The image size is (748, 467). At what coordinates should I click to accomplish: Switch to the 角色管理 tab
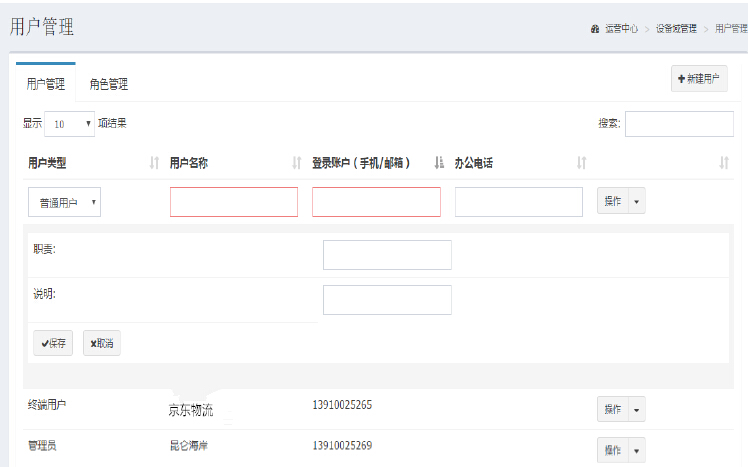click(108, 84)
